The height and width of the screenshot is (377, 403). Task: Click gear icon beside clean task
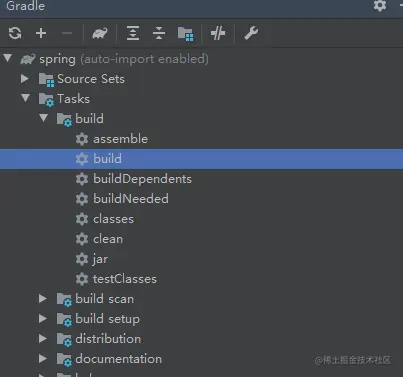click(x=82, y=239)
